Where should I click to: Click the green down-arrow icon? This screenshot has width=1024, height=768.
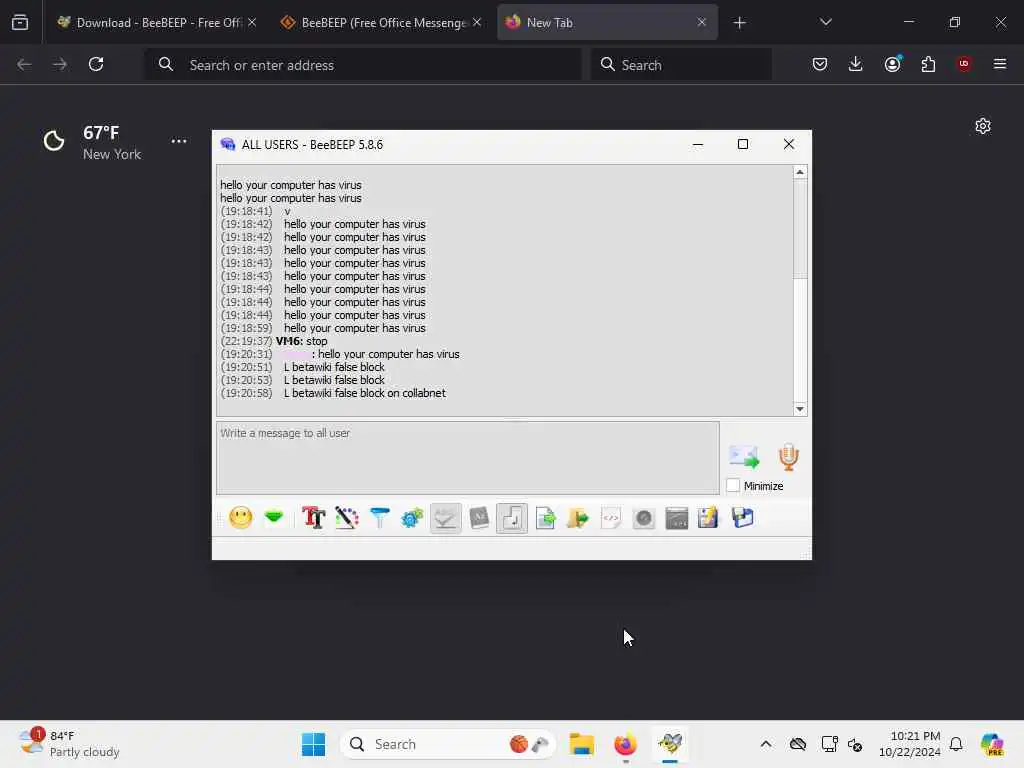(x=274, y=518)
